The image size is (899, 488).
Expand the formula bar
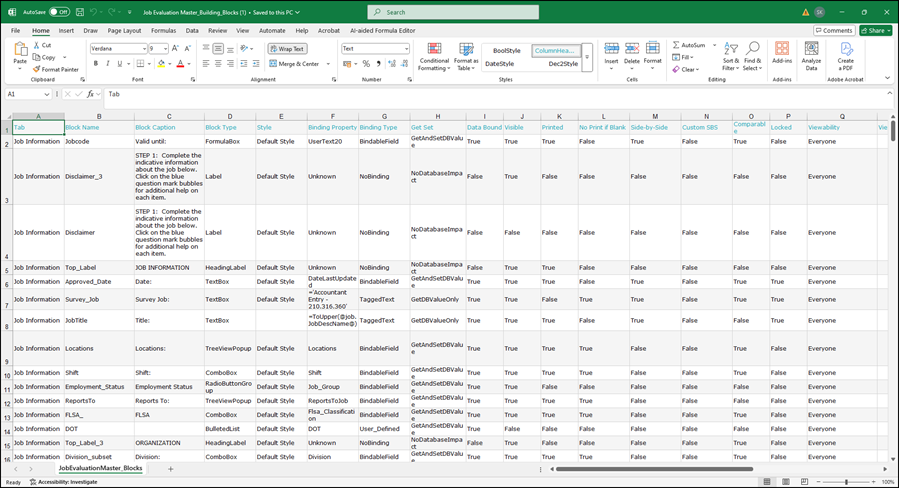point(889,93)
